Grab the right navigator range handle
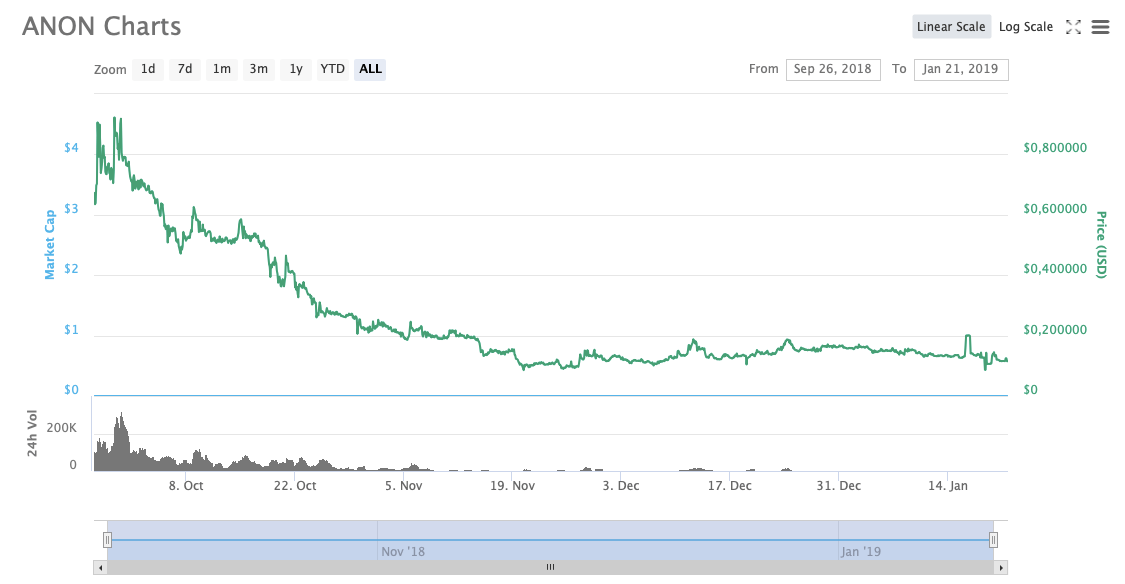 point(993,540)
